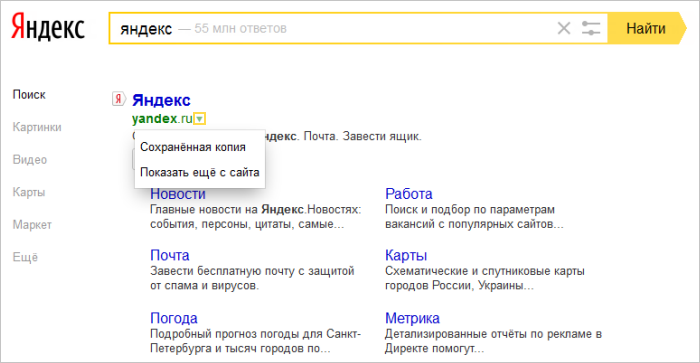Select Сохранённая копия menu entry

click(x=193, y=147)
